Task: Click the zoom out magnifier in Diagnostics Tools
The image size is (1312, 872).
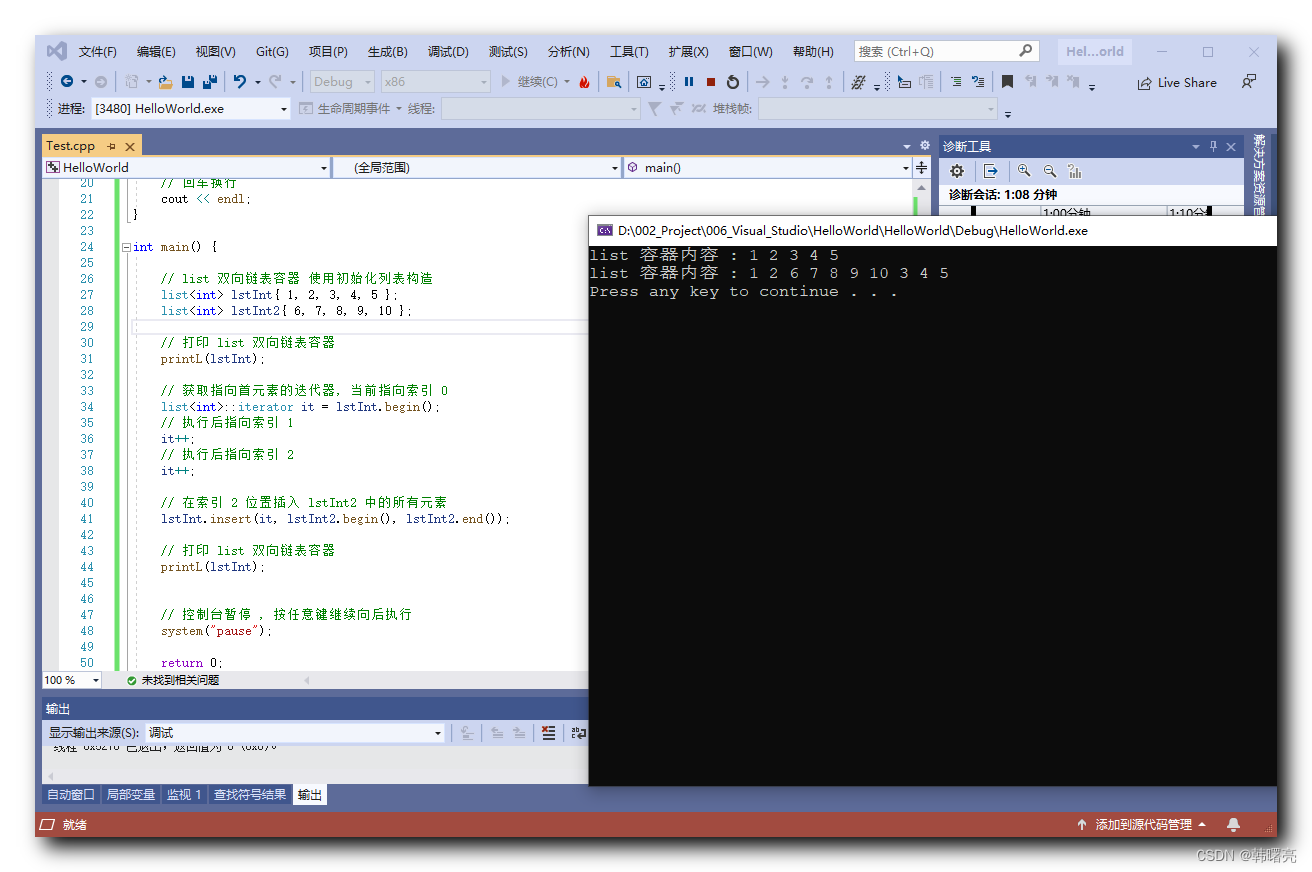Action: (x=1050, y=171)
